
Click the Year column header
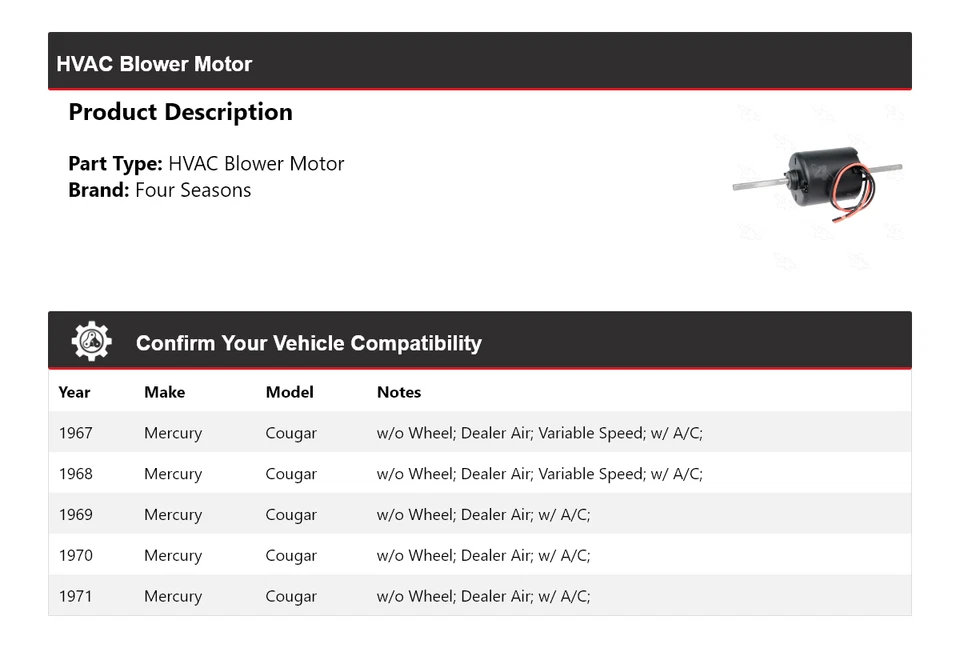[74, 392]
